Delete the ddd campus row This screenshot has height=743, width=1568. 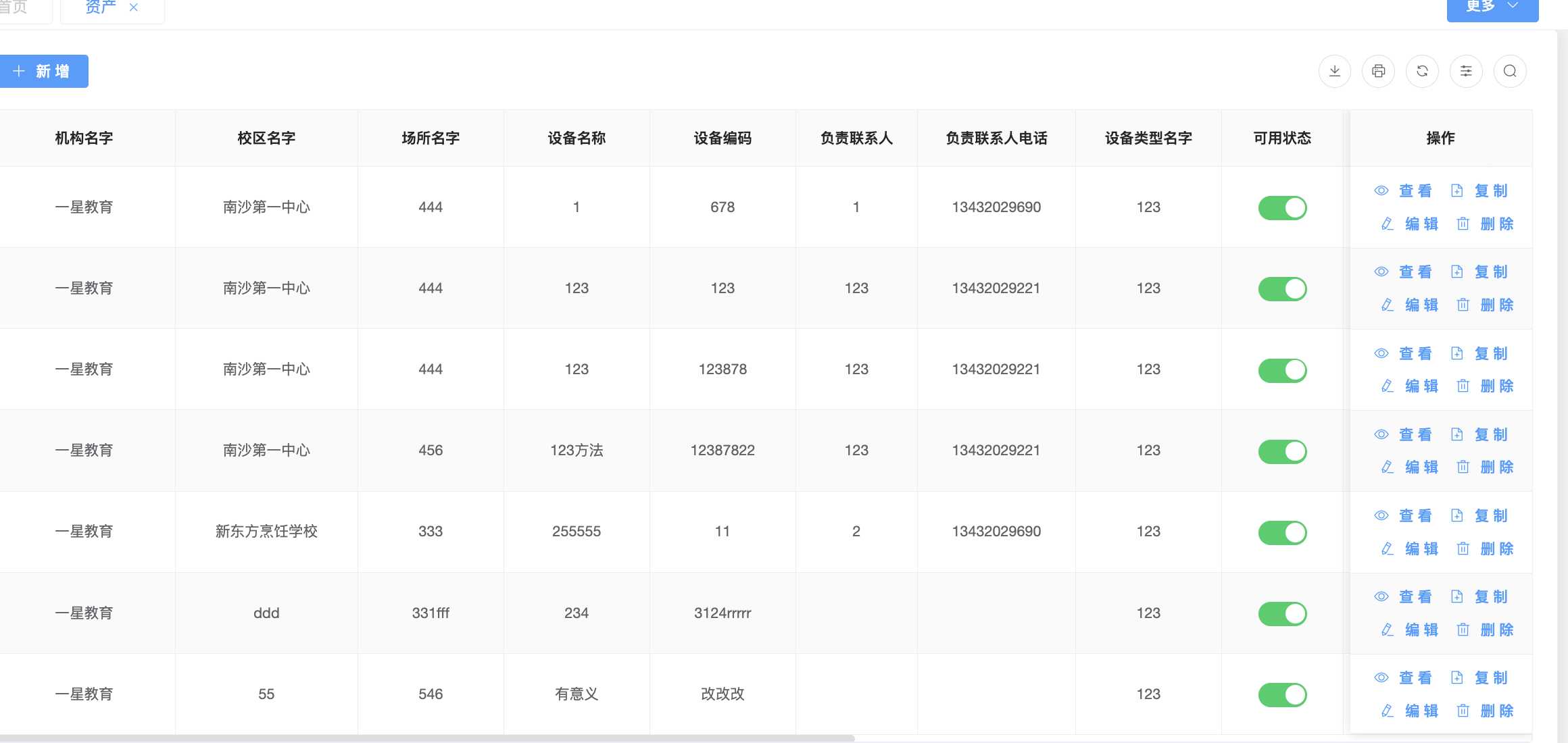tap(1485, 630)
